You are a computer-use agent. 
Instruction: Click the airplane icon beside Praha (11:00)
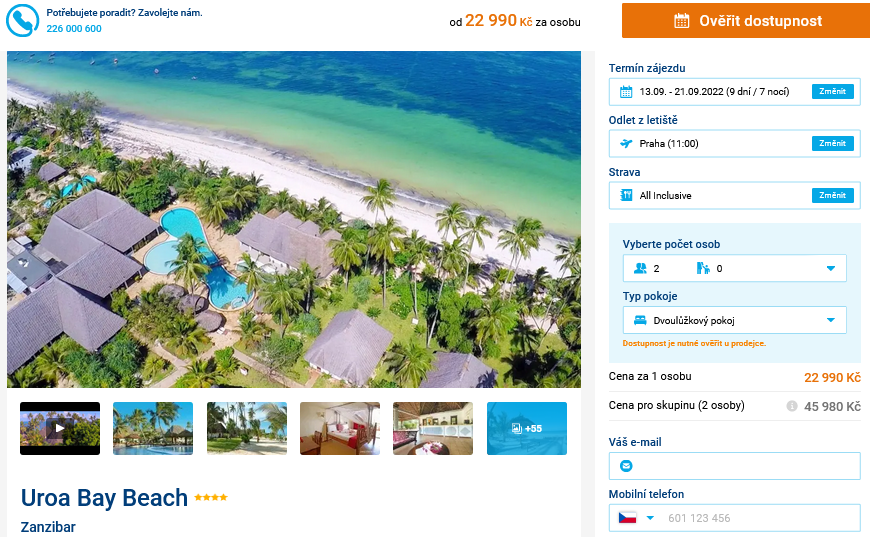pos(626,144)
